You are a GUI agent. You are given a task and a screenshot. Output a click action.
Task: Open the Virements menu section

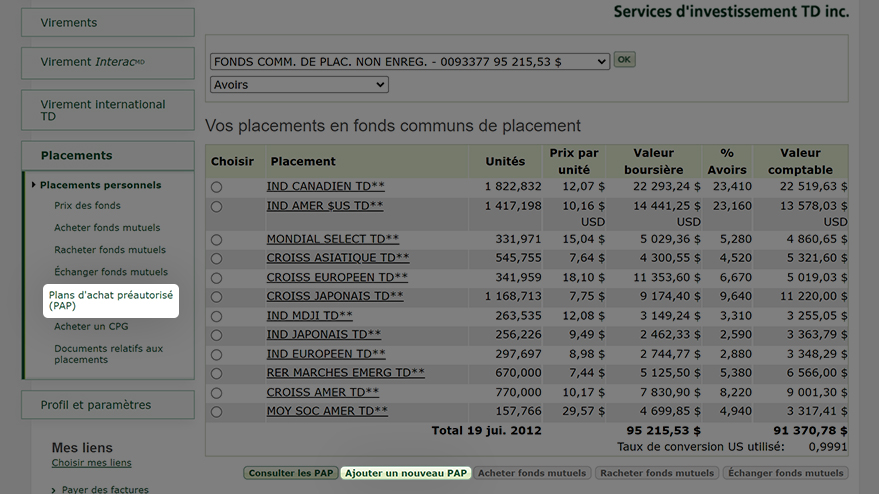108,22
